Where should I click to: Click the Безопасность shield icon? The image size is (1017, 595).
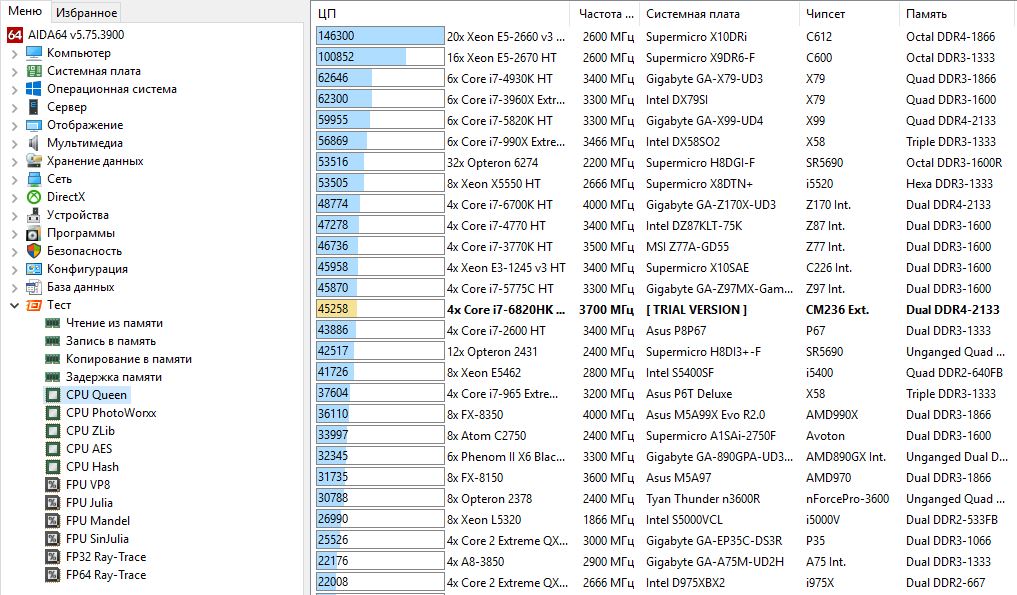[34, 251]
